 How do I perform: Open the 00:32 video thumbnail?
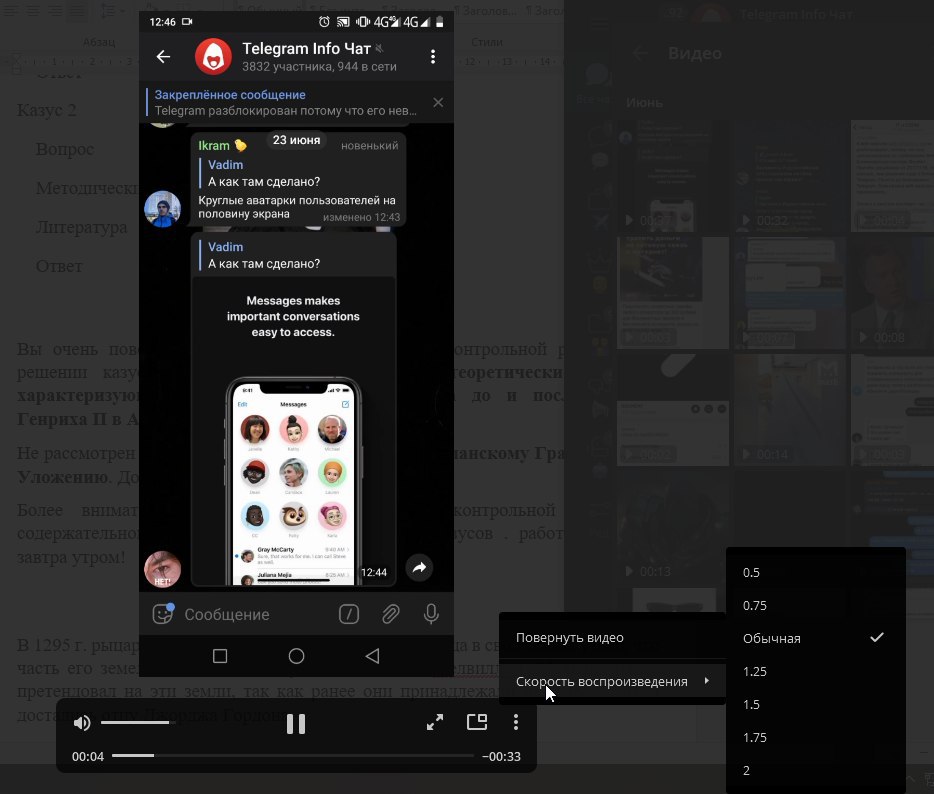point(790,176)
